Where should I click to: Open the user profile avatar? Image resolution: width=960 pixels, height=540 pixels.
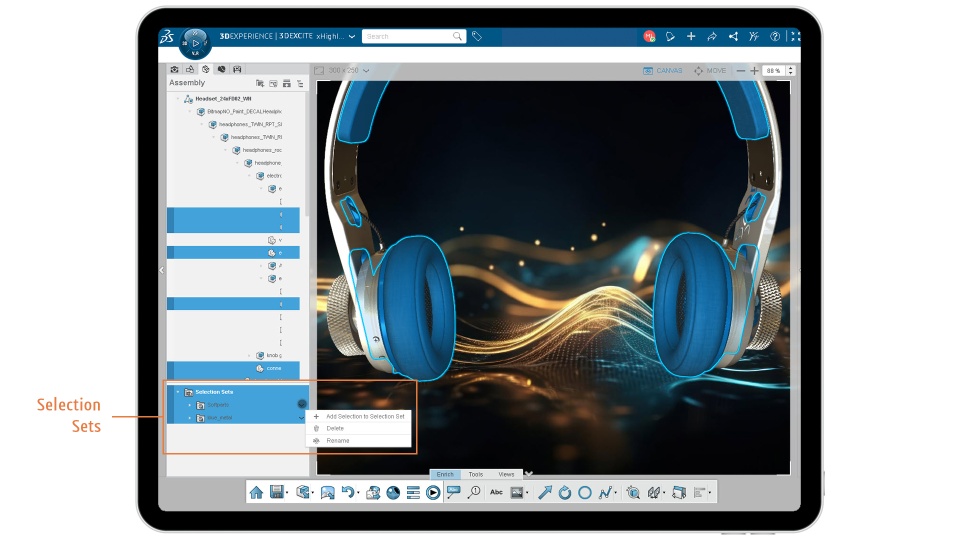click(x=650, y=37)
